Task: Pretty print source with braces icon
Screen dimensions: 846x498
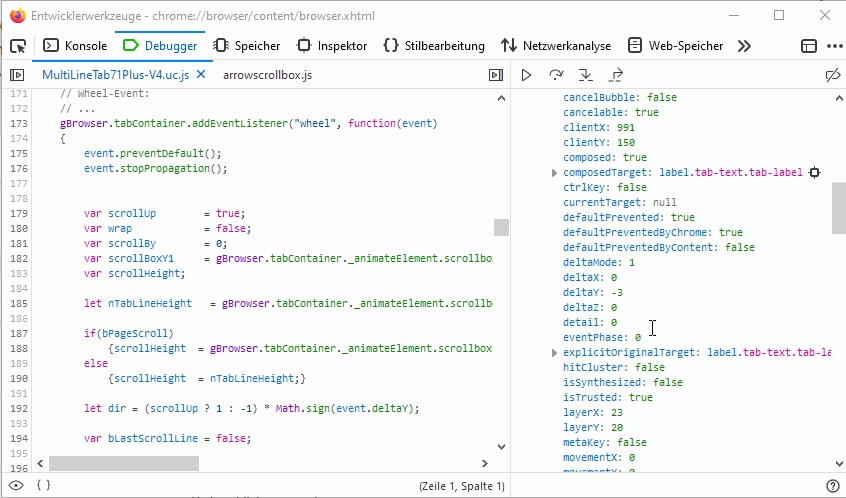Action: click(x=43, y=486)
